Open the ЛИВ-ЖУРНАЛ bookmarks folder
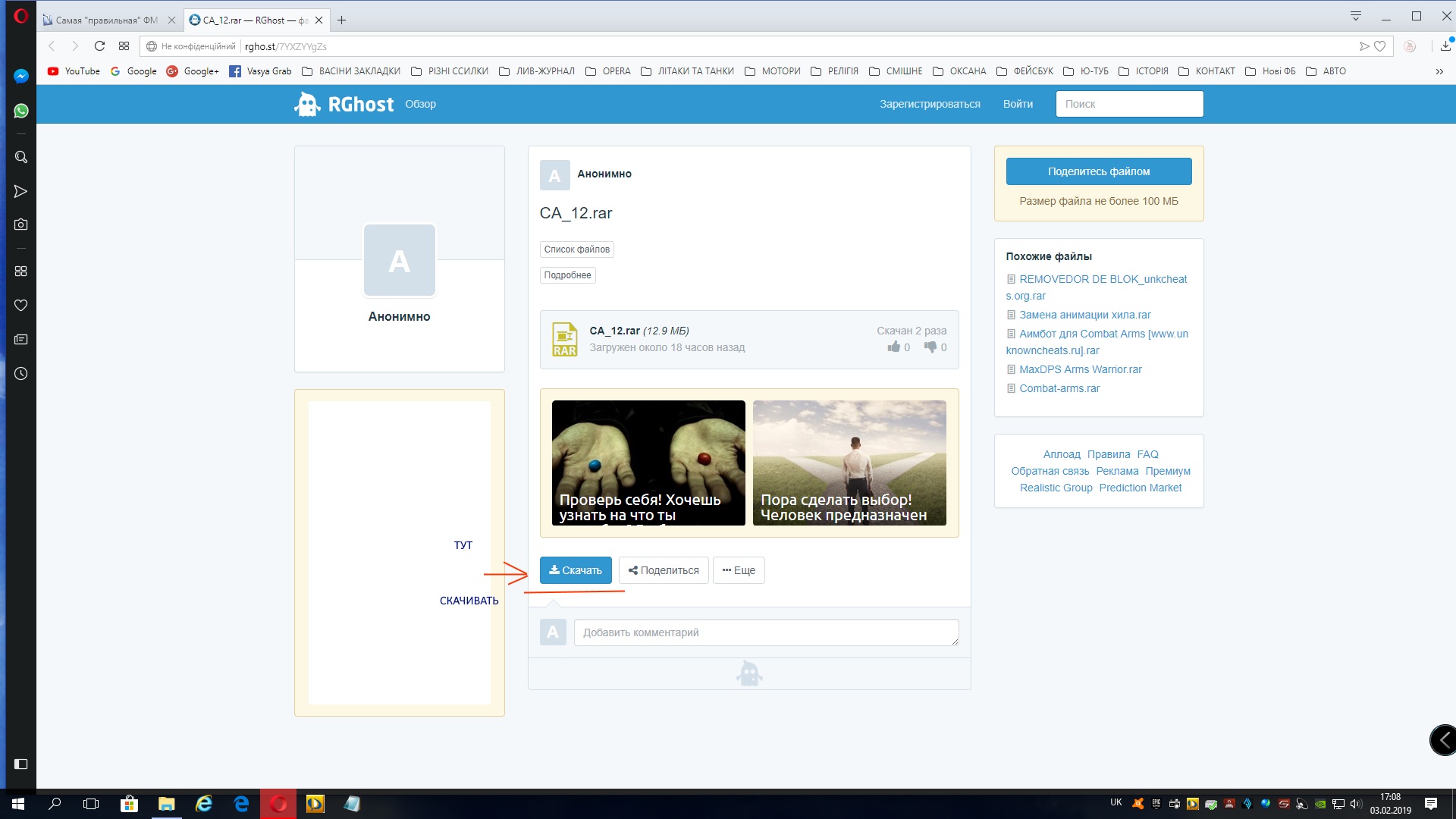 click(537, 71)
